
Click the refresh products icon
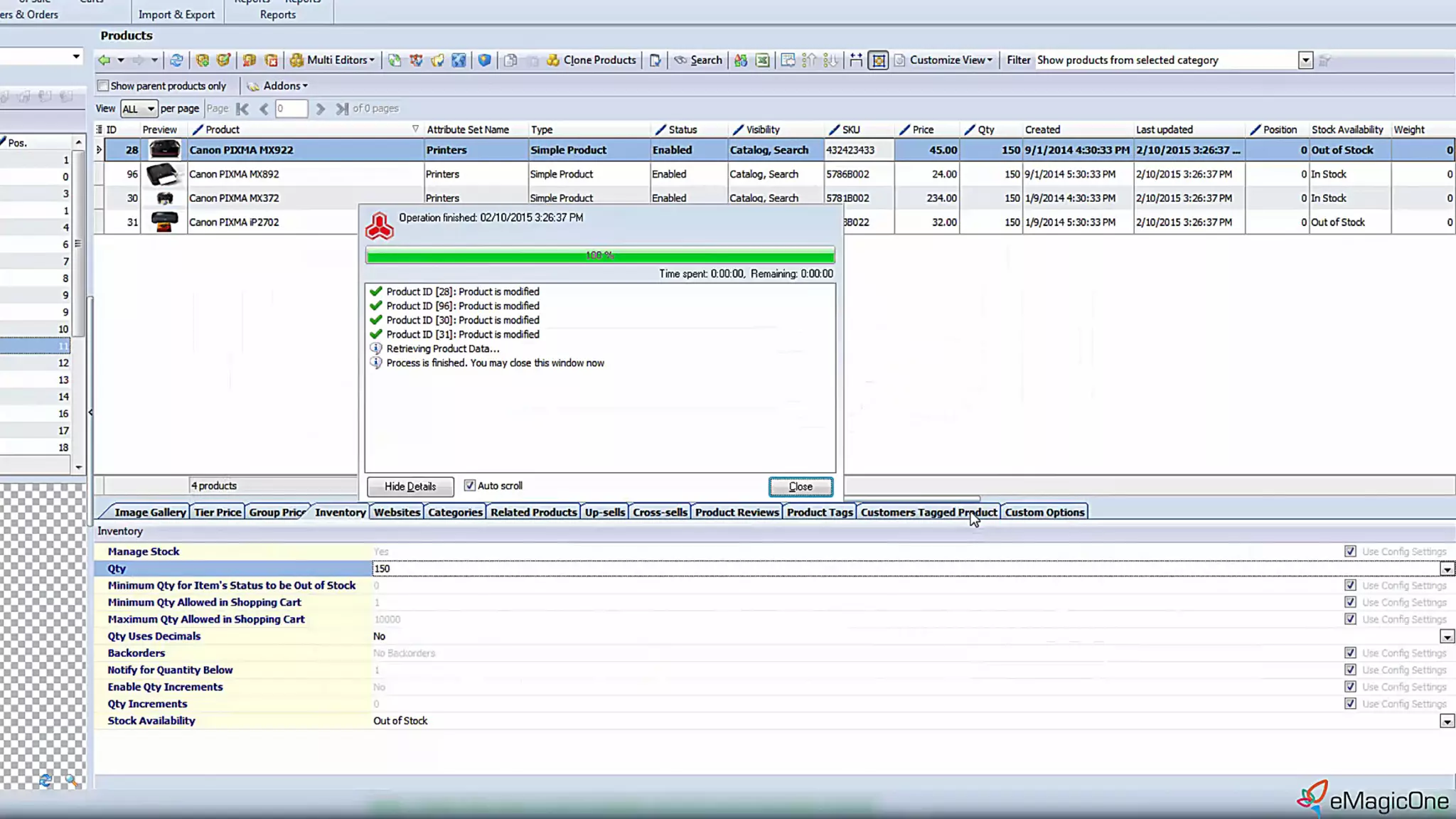pyautogui.click(x=176, y=60)
